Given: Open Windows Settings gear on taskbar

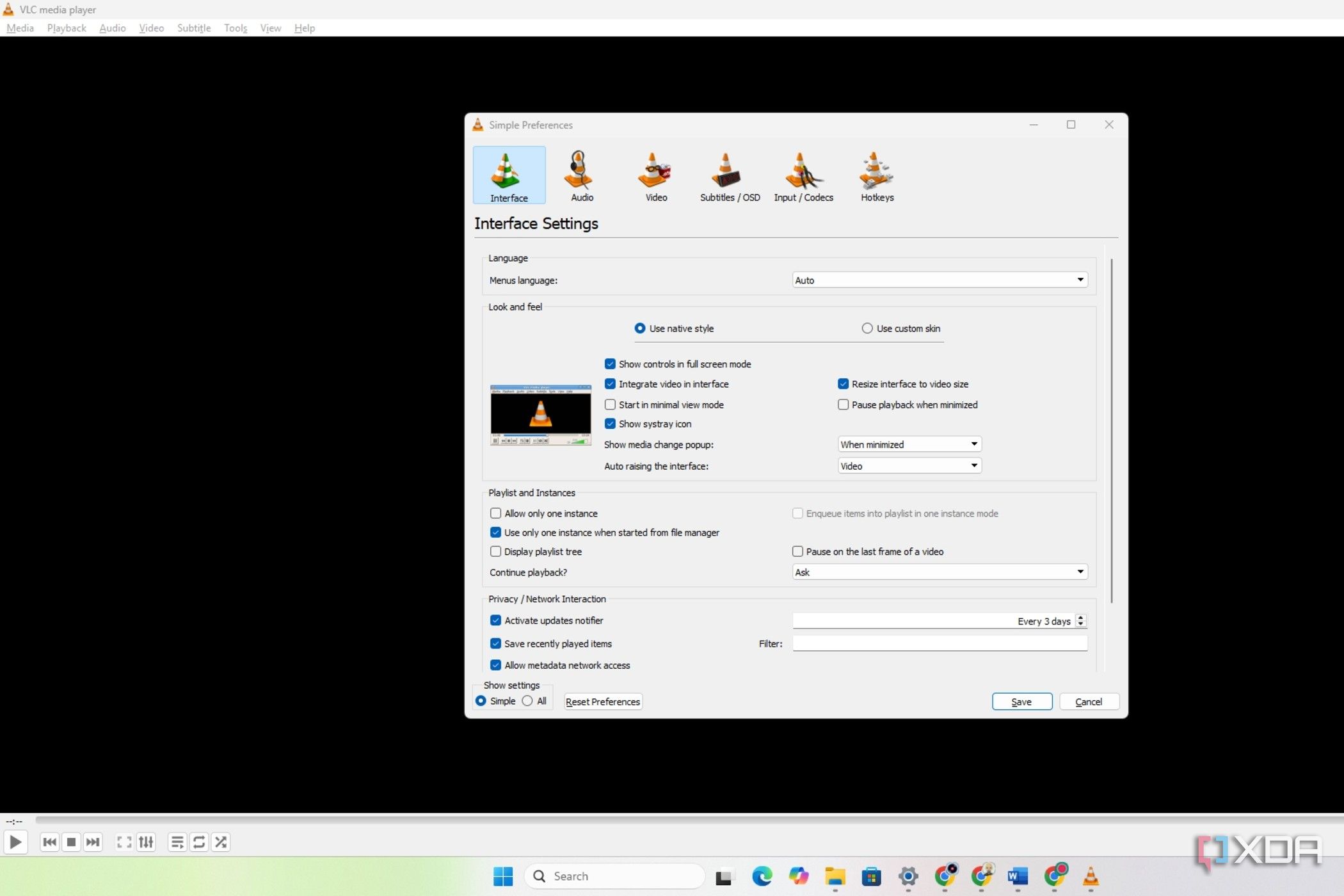Looking at the screenshot, I should coord(908,876).
